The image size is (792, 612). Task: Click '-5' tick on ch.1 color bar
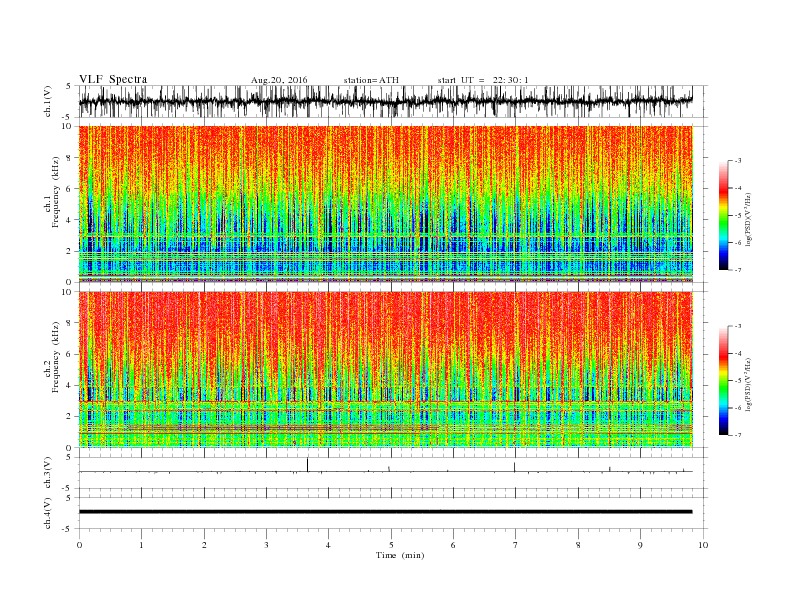tap(737, 216)
